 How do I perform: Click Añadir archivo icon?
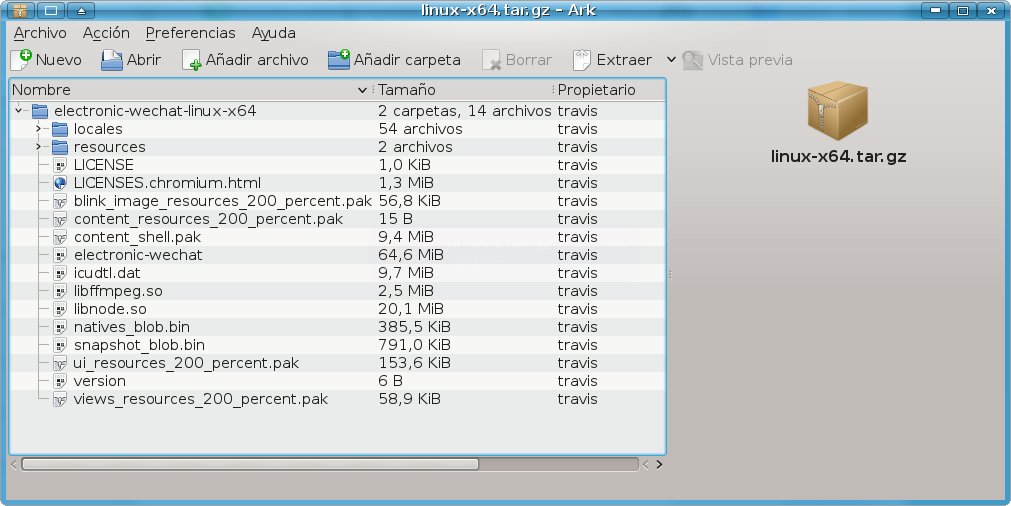pos(191,60)
